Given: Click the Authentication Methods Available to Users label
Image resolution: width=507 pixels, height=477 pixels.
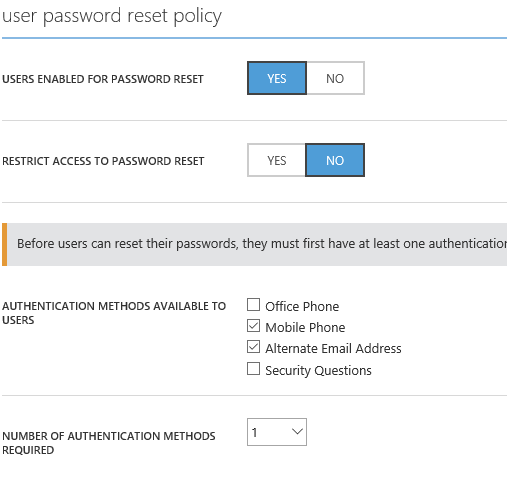Looking at the screenshot, I should tap(114, 313).
